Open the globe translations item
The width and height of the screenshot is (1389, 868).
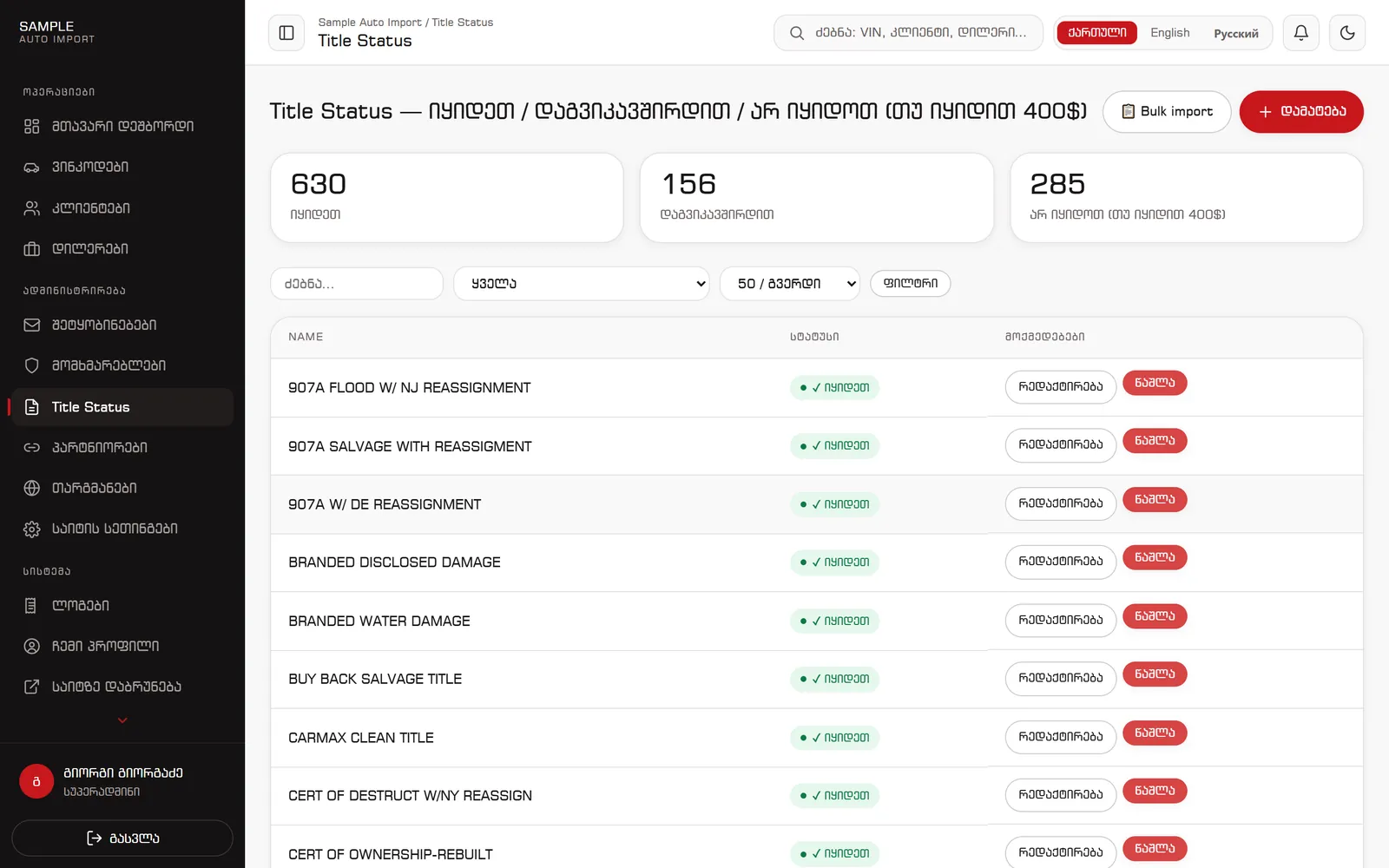tap(31, 488)
